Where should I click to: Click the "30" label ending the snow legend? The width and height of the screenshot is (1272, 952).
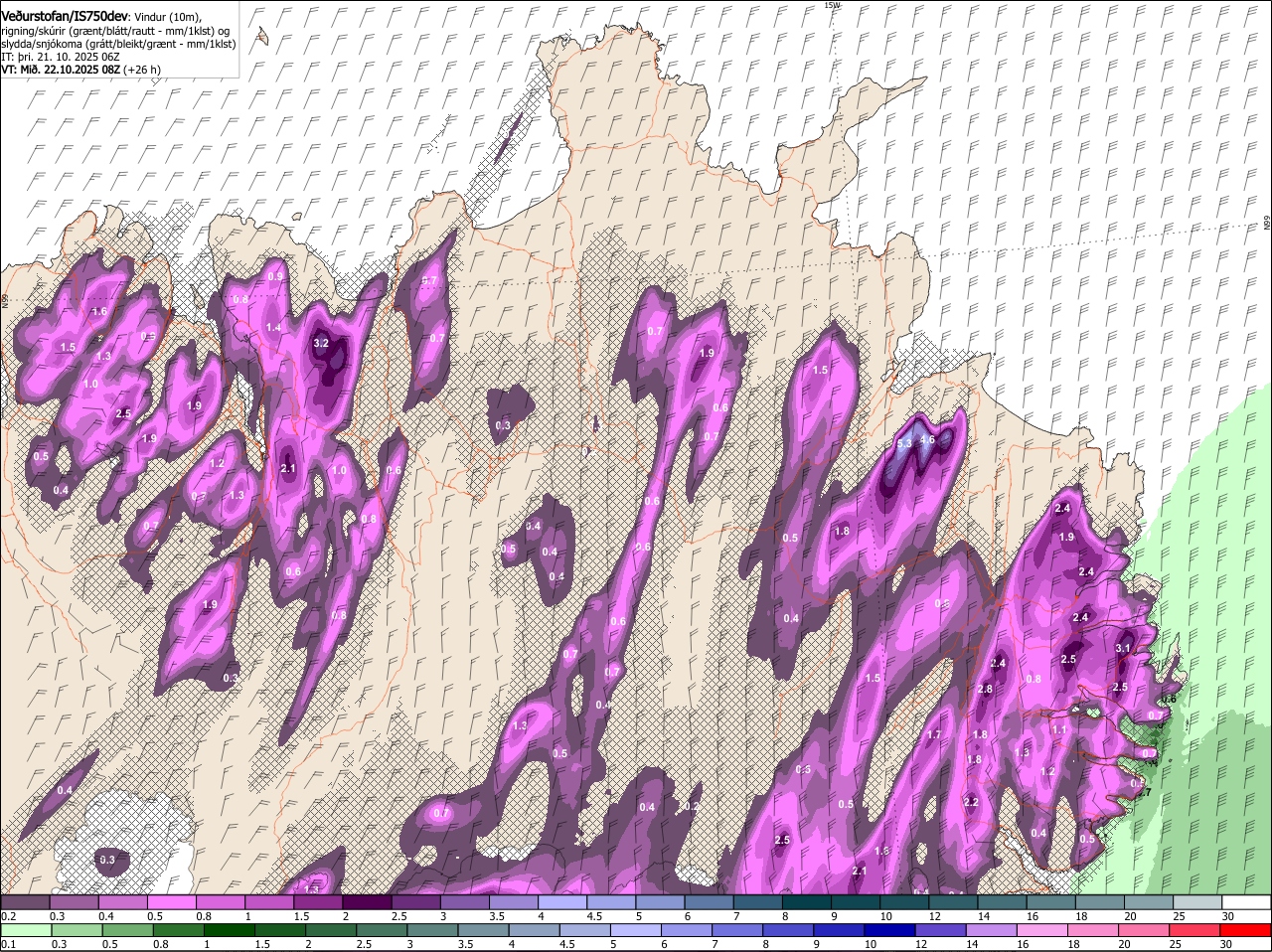coord(1228,916)
